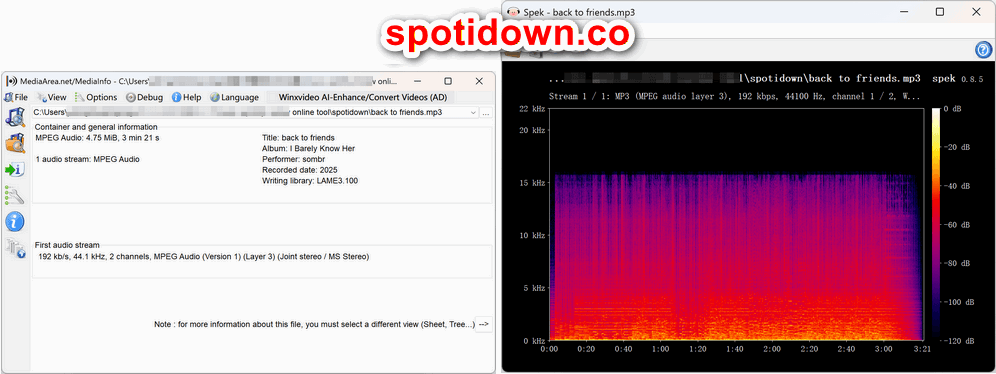Click the "1:00" time axis label
This screenshot has height=374, width=996.
[661, 349]
